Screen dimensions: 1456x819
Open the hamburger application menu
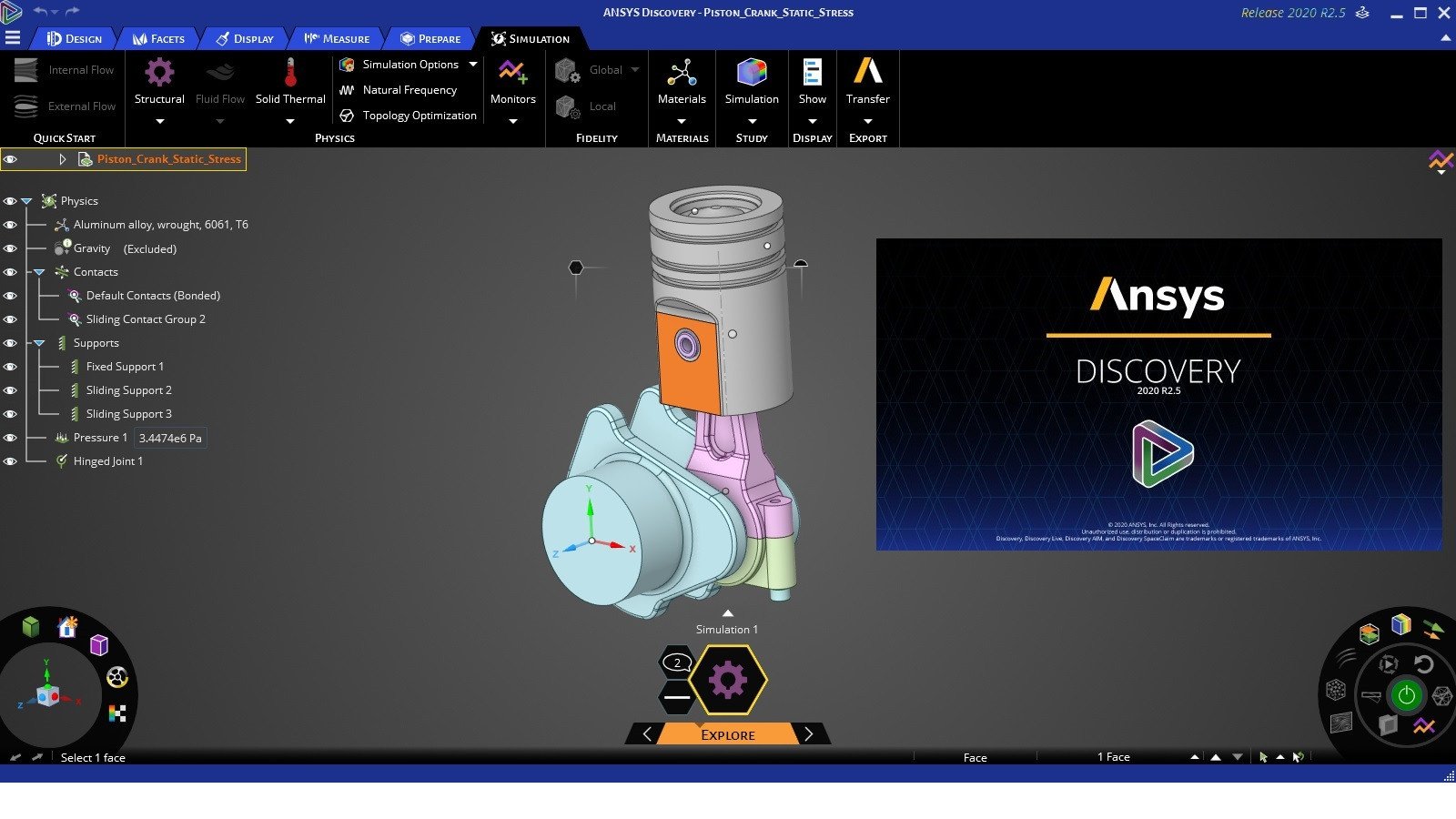(x=12, y=38)
